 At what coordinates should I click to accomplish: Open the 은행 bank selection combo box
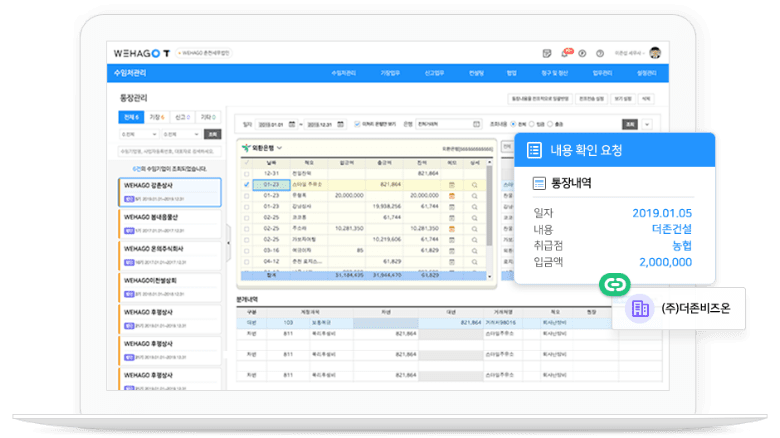(x=448, y=124)
